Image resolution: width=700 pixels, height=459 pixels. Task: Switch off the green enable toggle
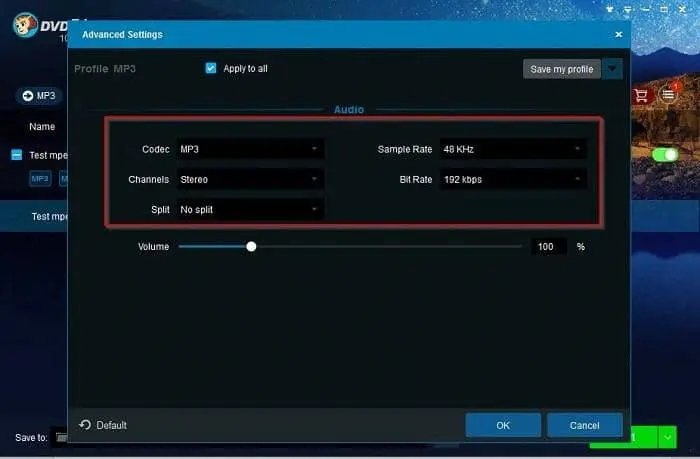(664, 155)
